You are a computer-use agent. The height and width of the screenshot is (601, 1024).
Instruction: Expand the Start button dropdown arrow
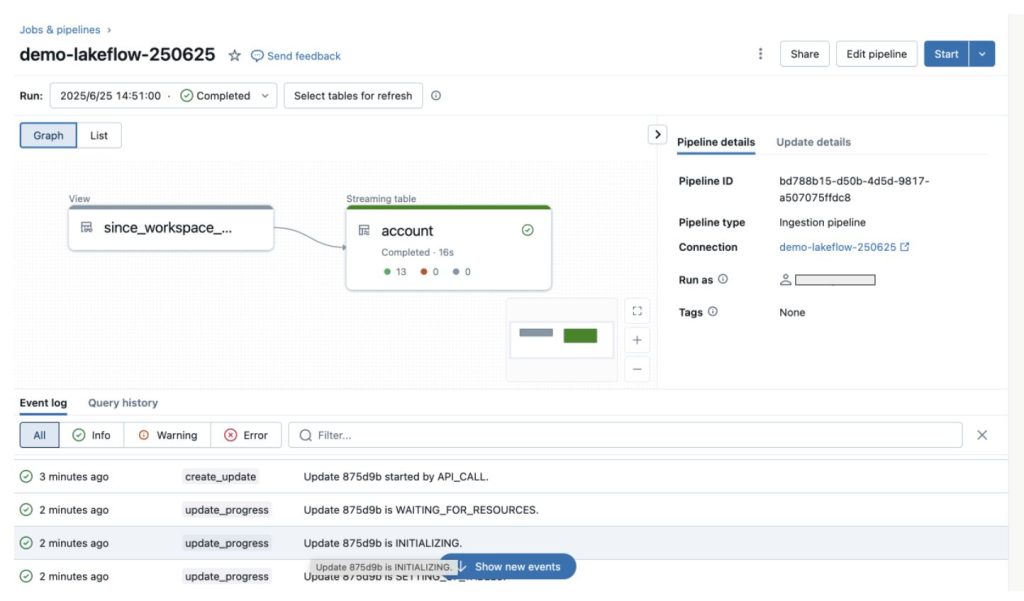pyautogui.click(x=984, y=54)
